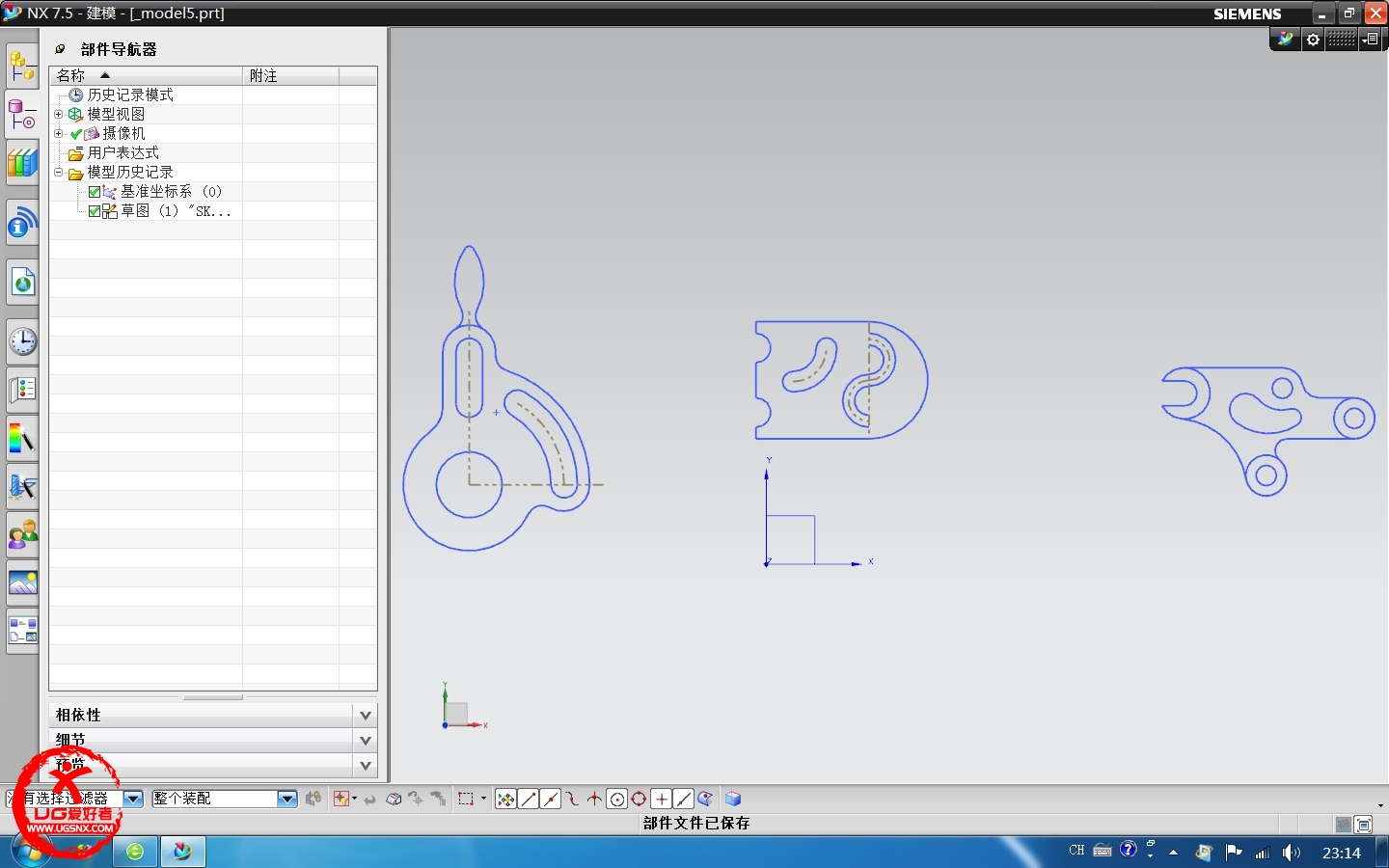1389x868 pixels.
Task: Toggle Existing Point plus snap icon
Action: click(x=661, y=799)
